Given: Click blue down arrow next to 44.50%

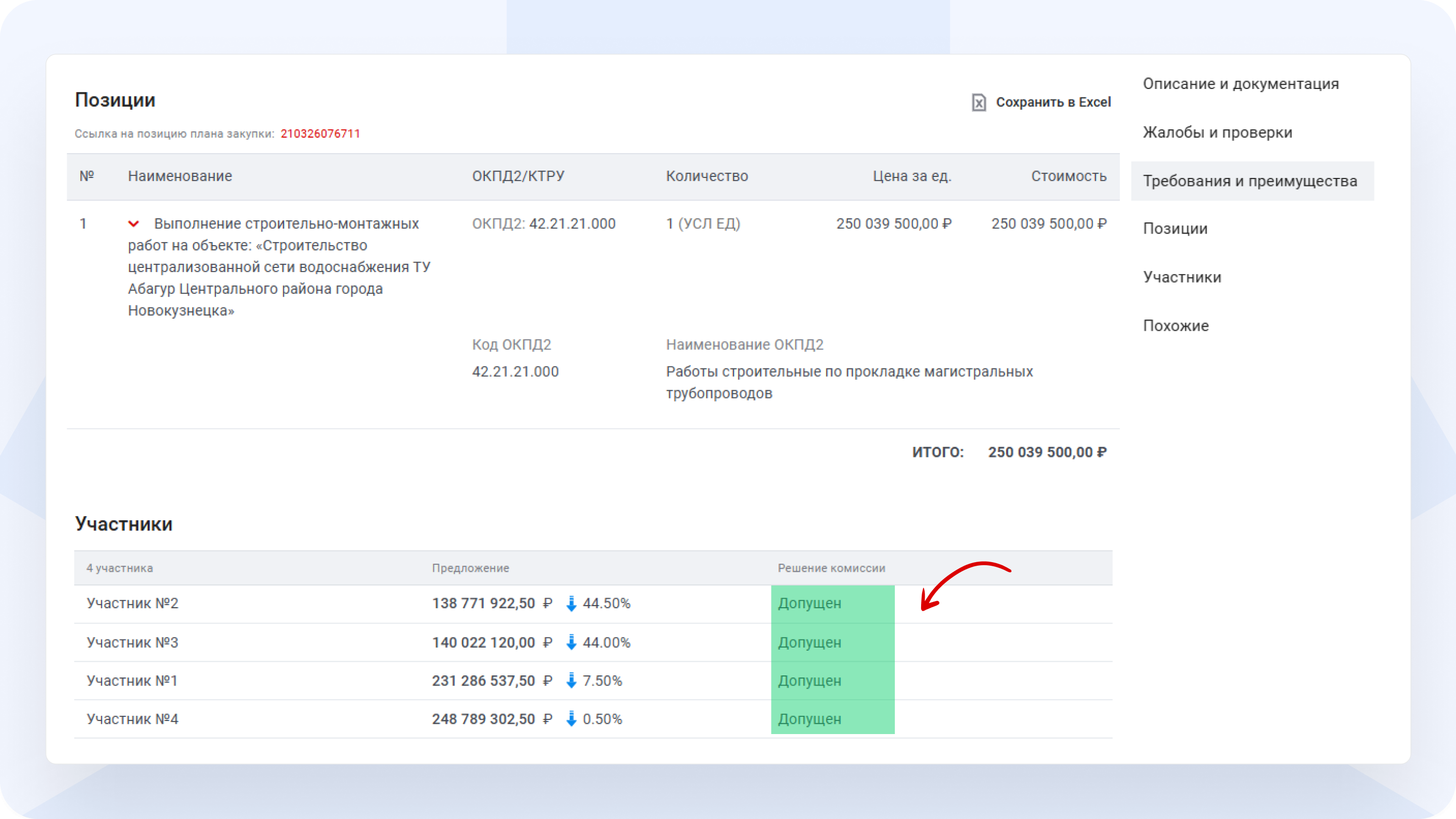Looking at the screenshot, I should 571,603.
